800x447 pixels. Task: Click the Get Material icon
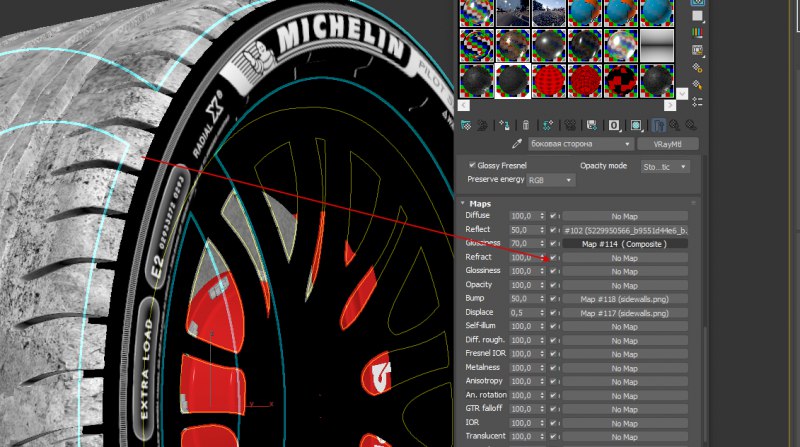465,125
